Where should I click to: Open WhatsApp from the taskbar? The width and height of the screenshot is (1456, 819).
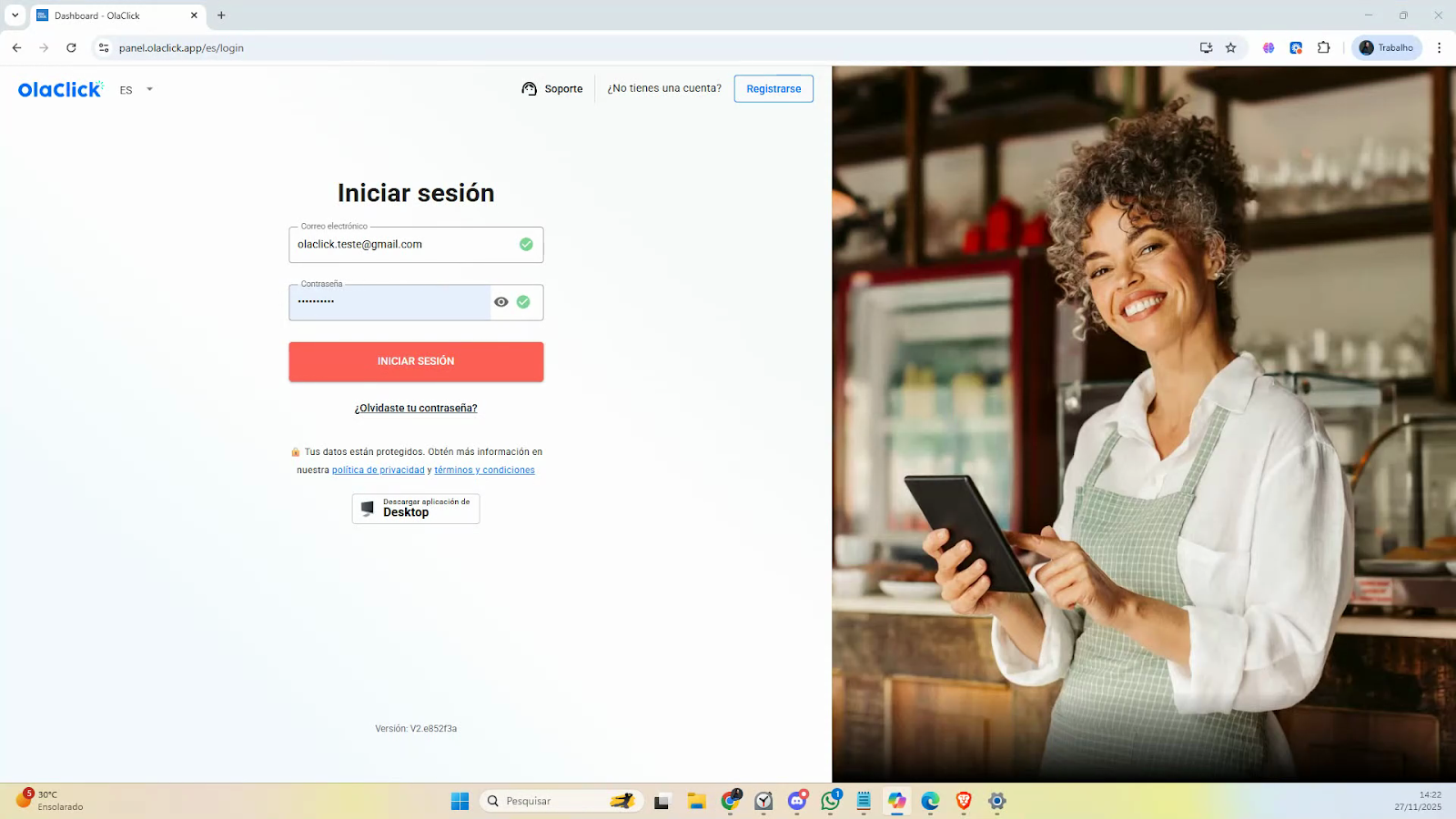coord(830,801)
